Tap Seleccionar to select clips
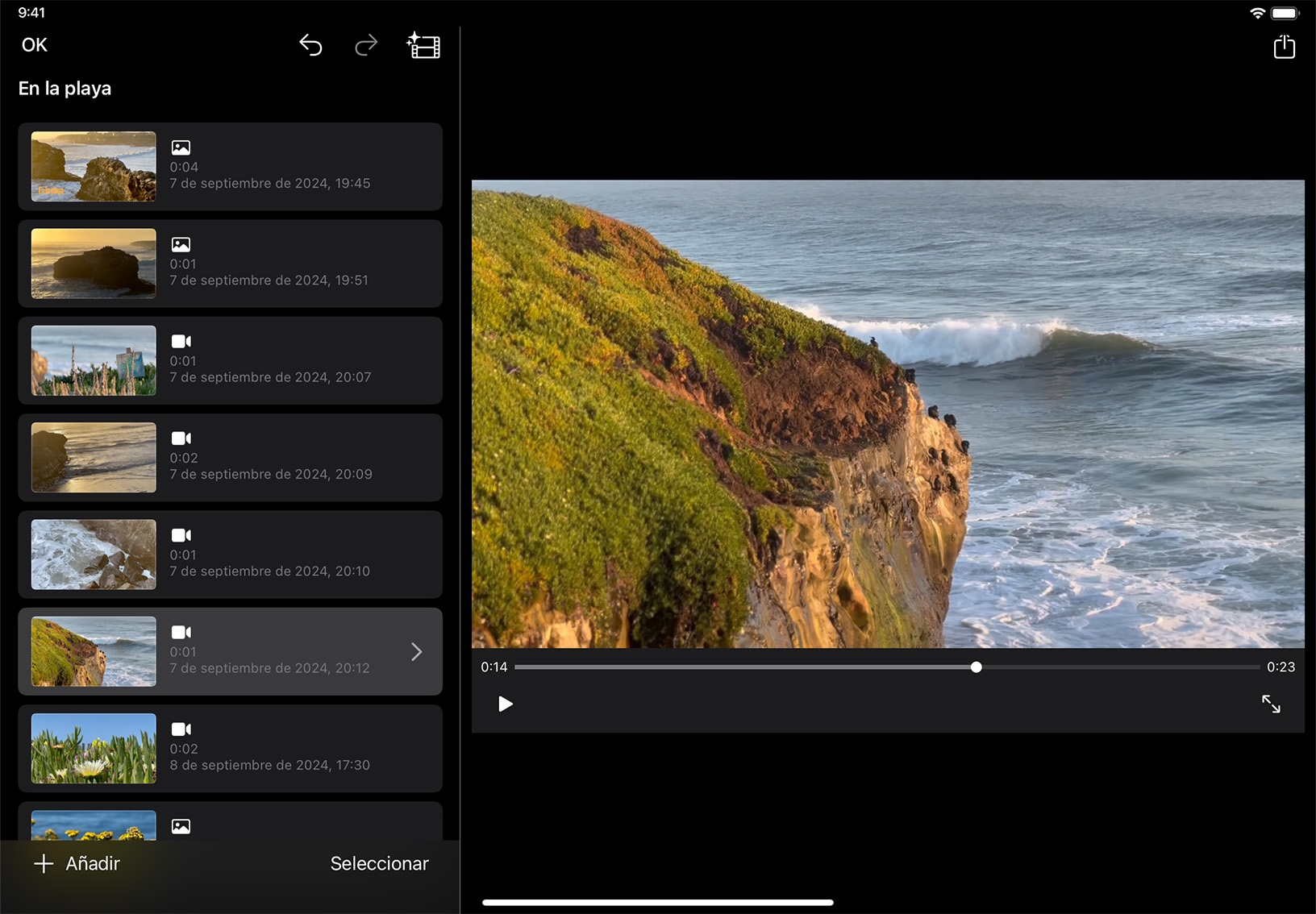Screen dimensions: 1316x914 pyautogui.click(x=379, y=864)
